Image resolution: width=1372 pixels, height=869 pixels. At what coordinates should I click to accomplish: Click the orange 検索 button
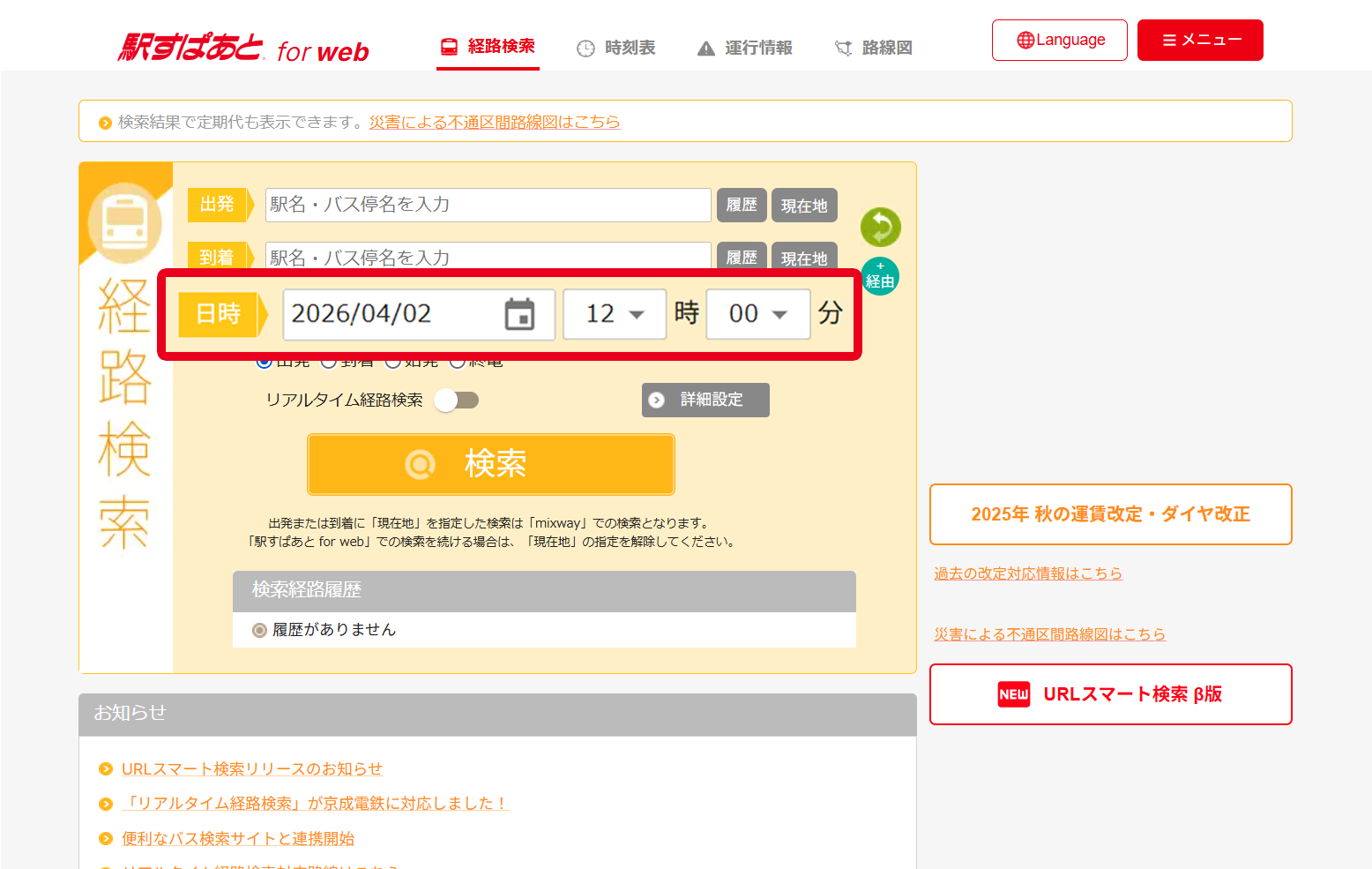point(491,464)
